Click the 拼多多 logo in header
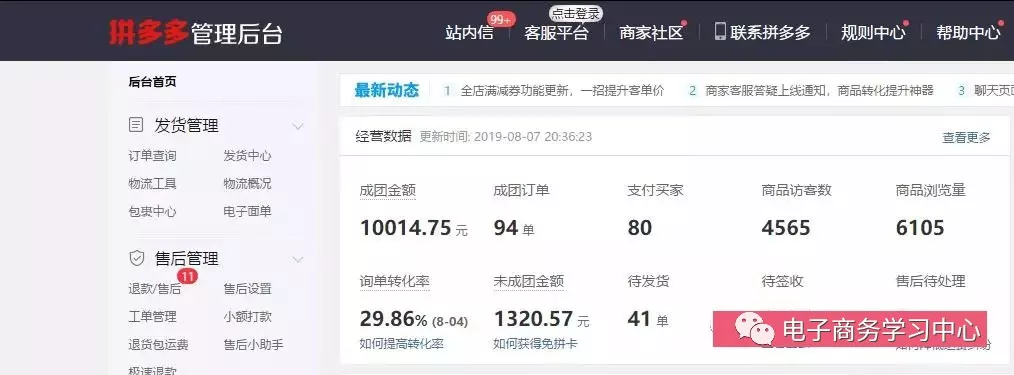Screen dimensions: 1014x375 point(148,32)
